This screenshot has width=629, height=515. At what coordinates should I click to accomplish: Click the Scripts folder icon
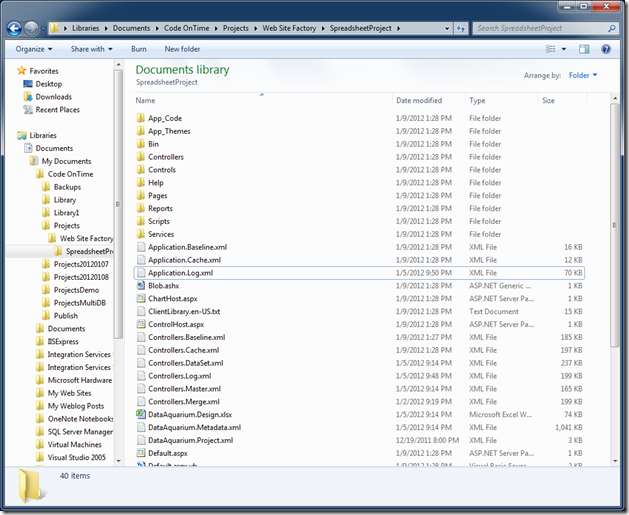tap(140, 221)
